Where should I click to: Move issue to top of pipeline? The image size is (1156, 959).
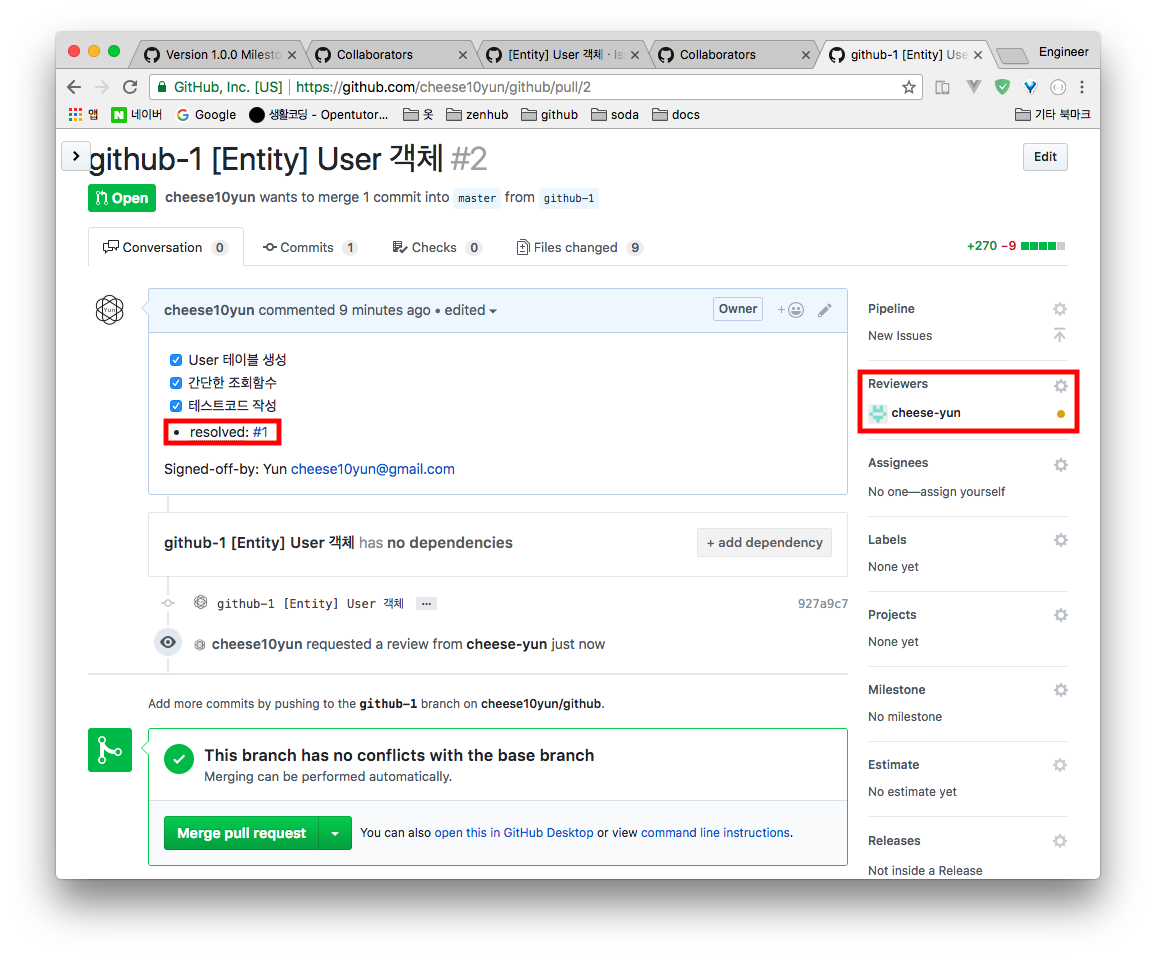(1059, 335)
